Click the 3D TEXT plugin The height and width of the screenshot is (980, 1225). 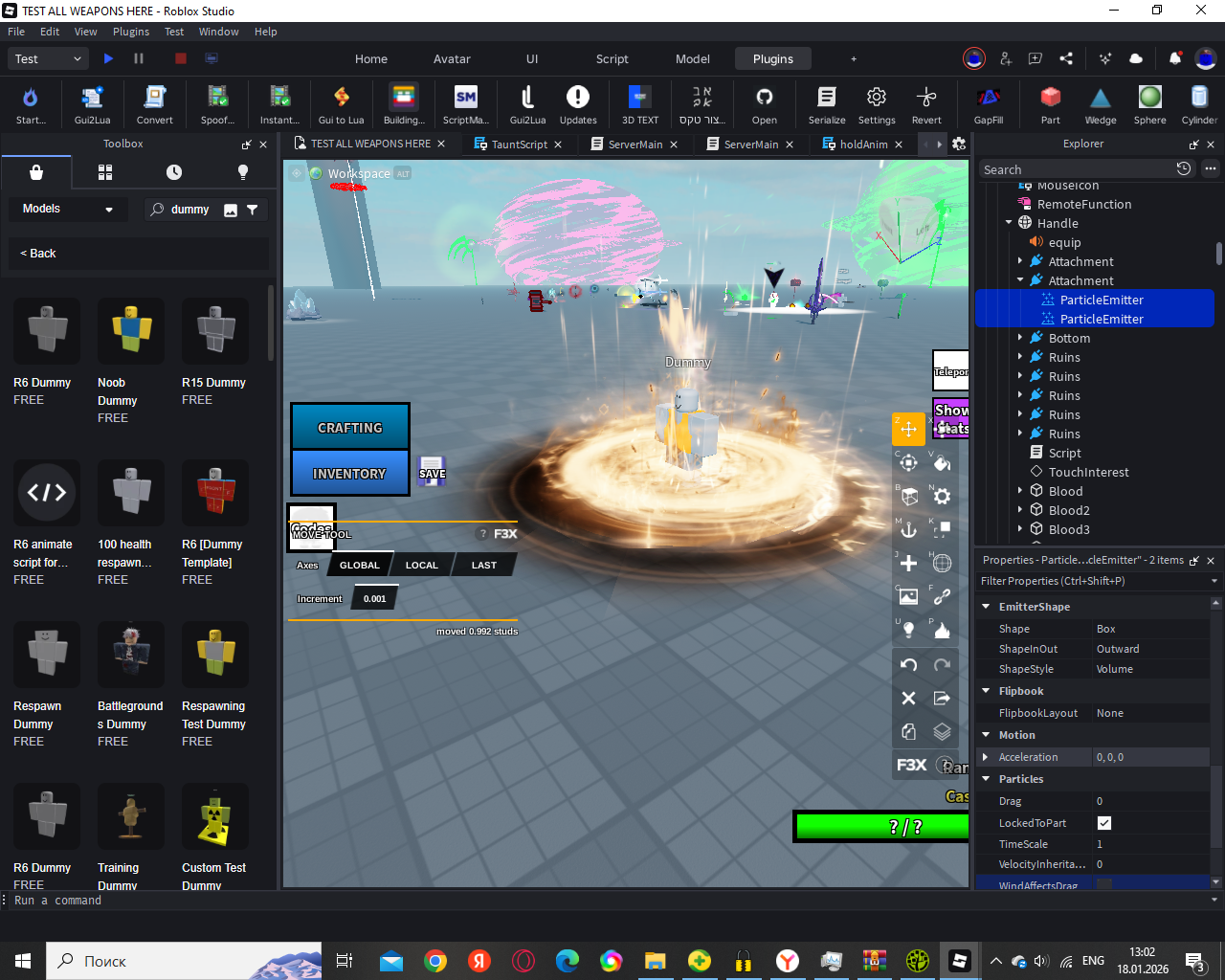point(639,103)
